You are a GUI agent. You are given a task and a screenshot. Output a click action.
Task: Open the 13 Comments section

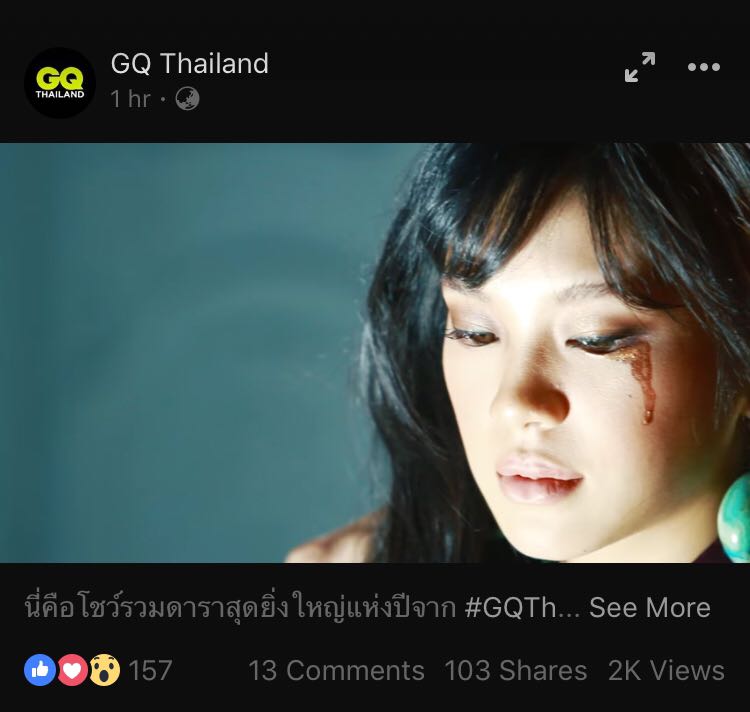336,670
